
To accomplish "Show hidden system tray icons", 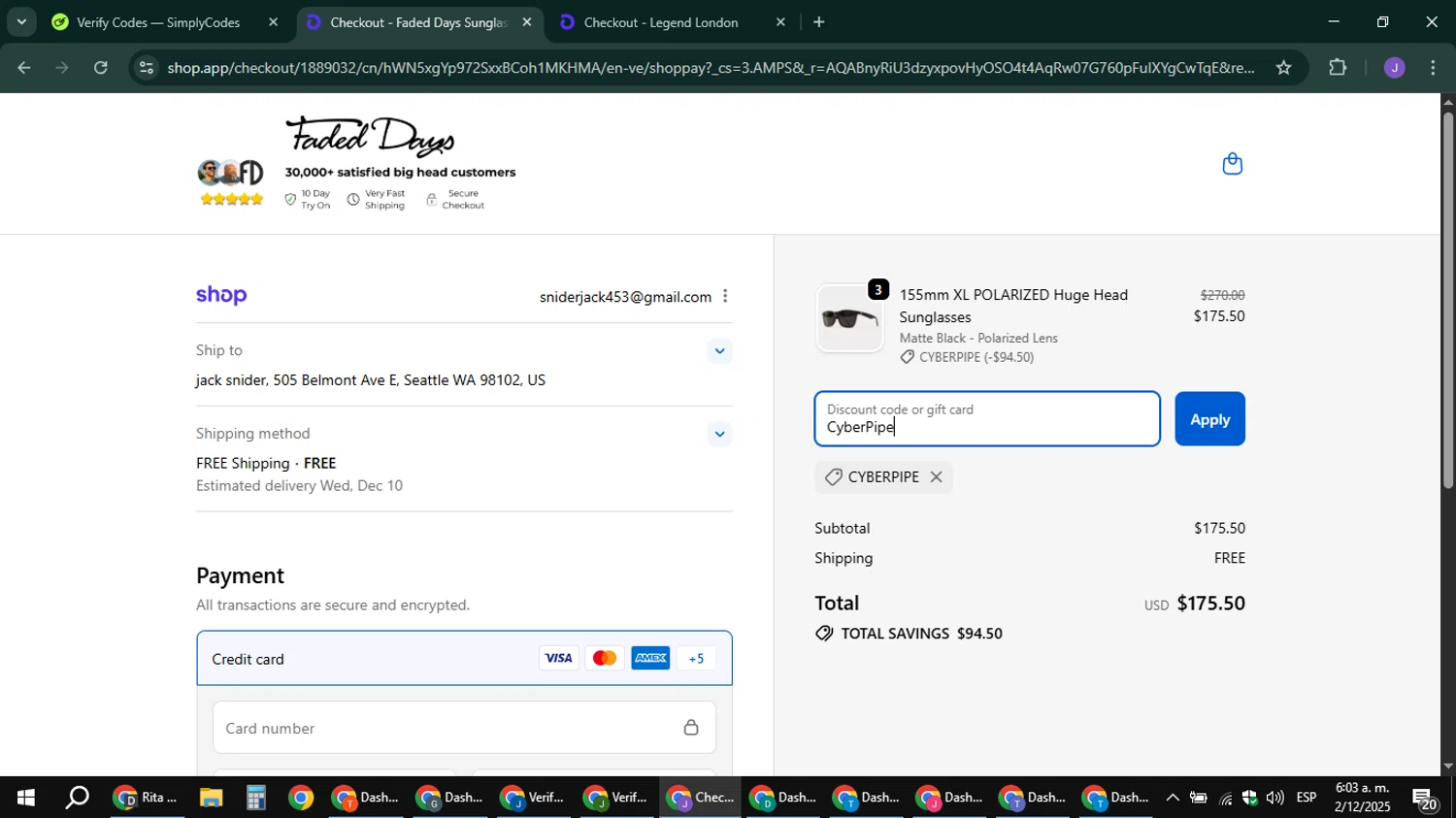I will (x=1172, y=799).
